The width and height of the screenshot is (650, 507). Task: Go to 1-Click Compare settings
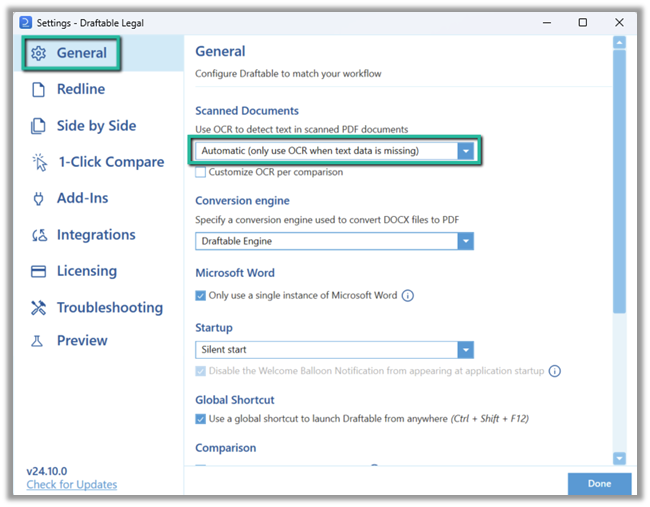pyautogui.click(x=99, y=162)
